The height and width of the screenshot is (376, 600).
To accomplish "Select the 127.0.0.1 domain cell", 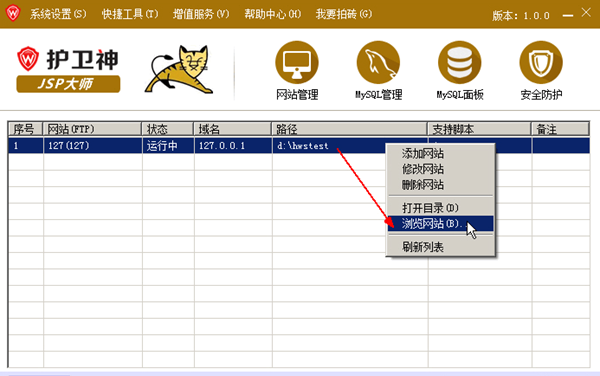I will 233,146.
